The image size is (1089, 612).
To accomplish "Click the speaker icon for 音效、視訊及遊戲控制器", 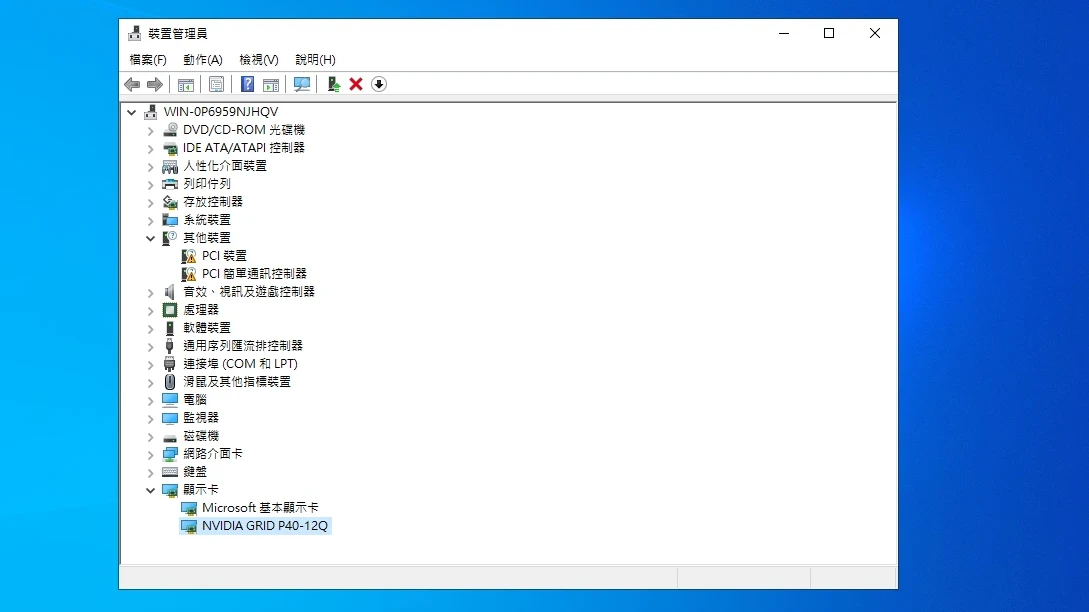I will 170,292.
